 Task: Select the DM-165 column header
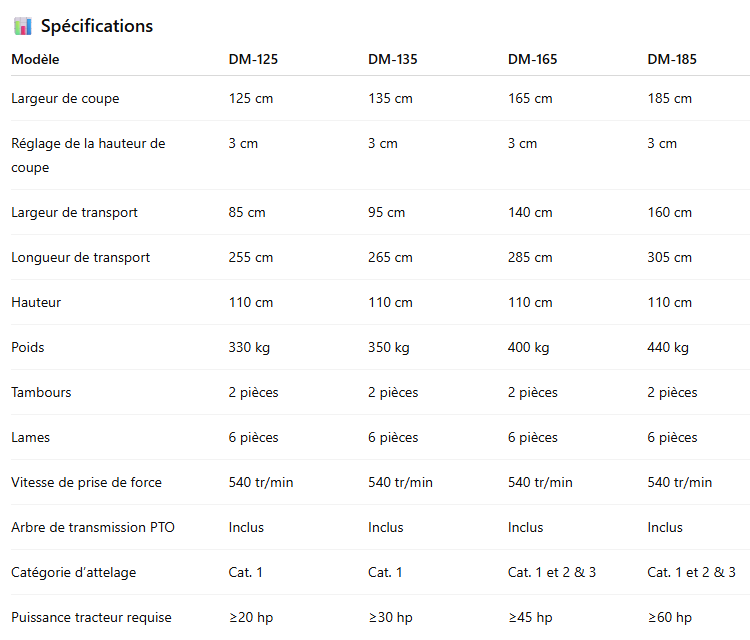532,59
